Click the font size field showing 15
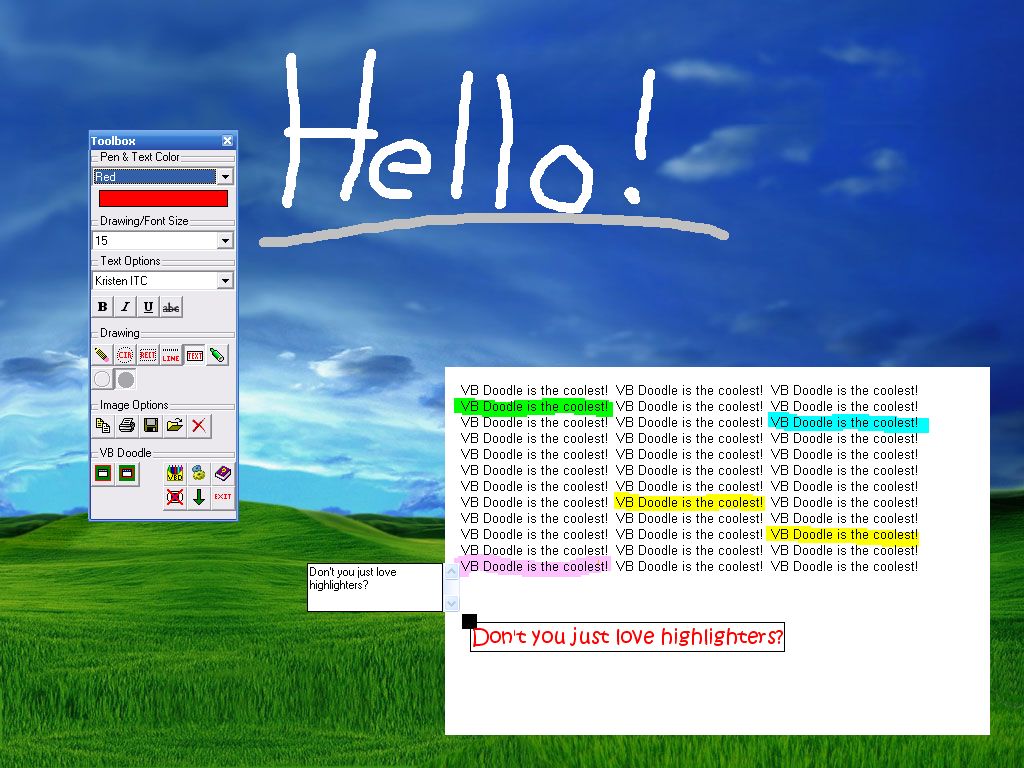Image resolution: width=1024 pixels, height=768 pixels. tap(155, 241)
